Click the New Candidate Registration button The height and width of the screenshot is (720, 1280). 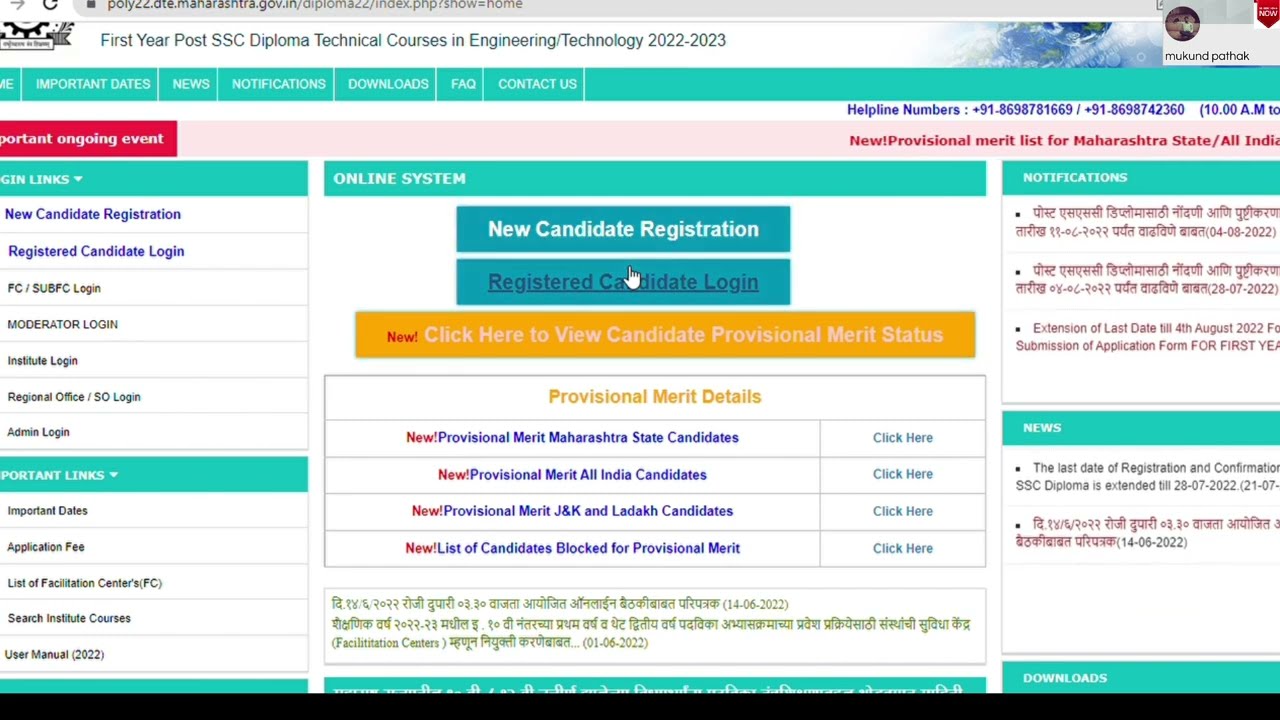623,229
